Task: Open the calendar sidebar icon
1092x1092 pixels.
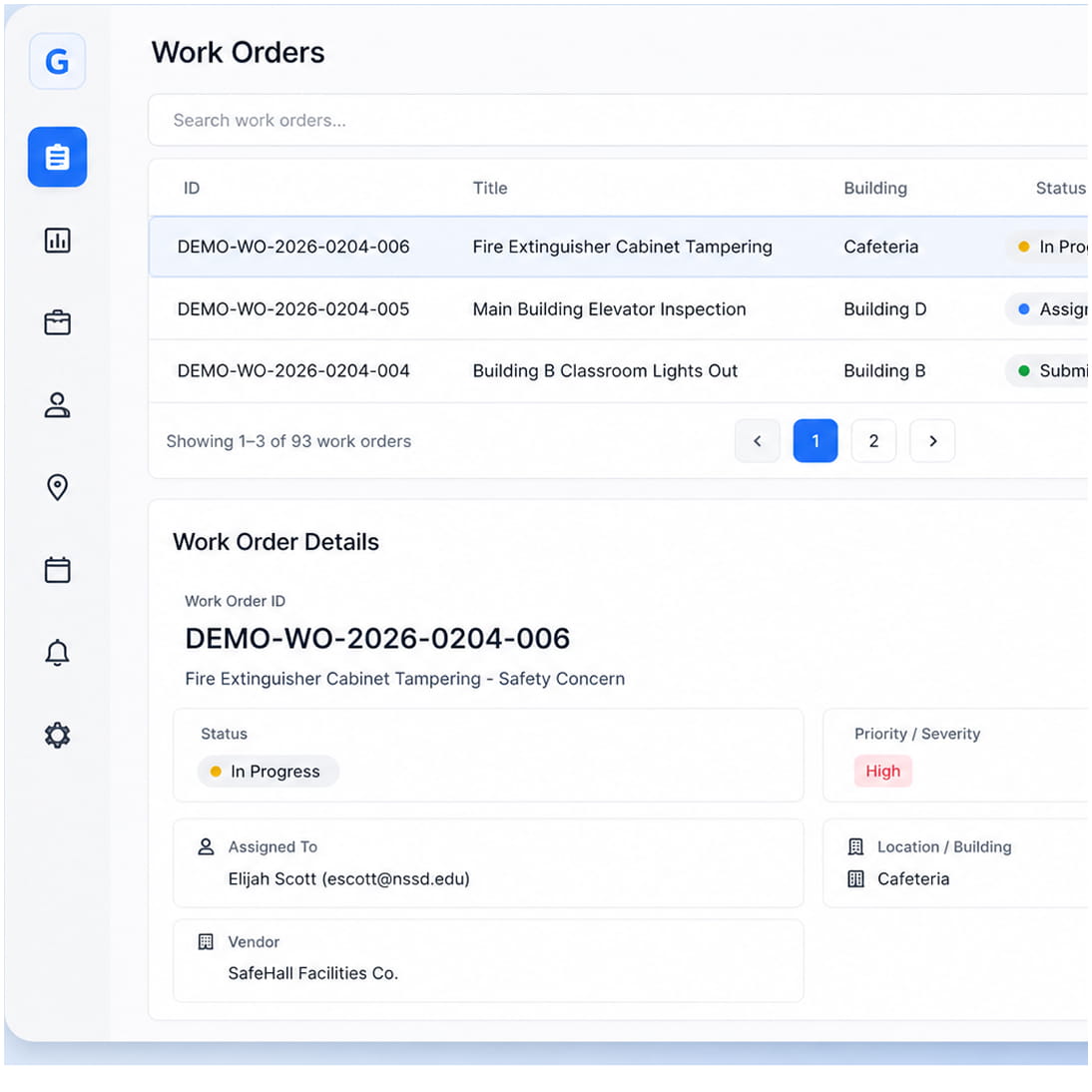Action: click(x=57, y=570)
